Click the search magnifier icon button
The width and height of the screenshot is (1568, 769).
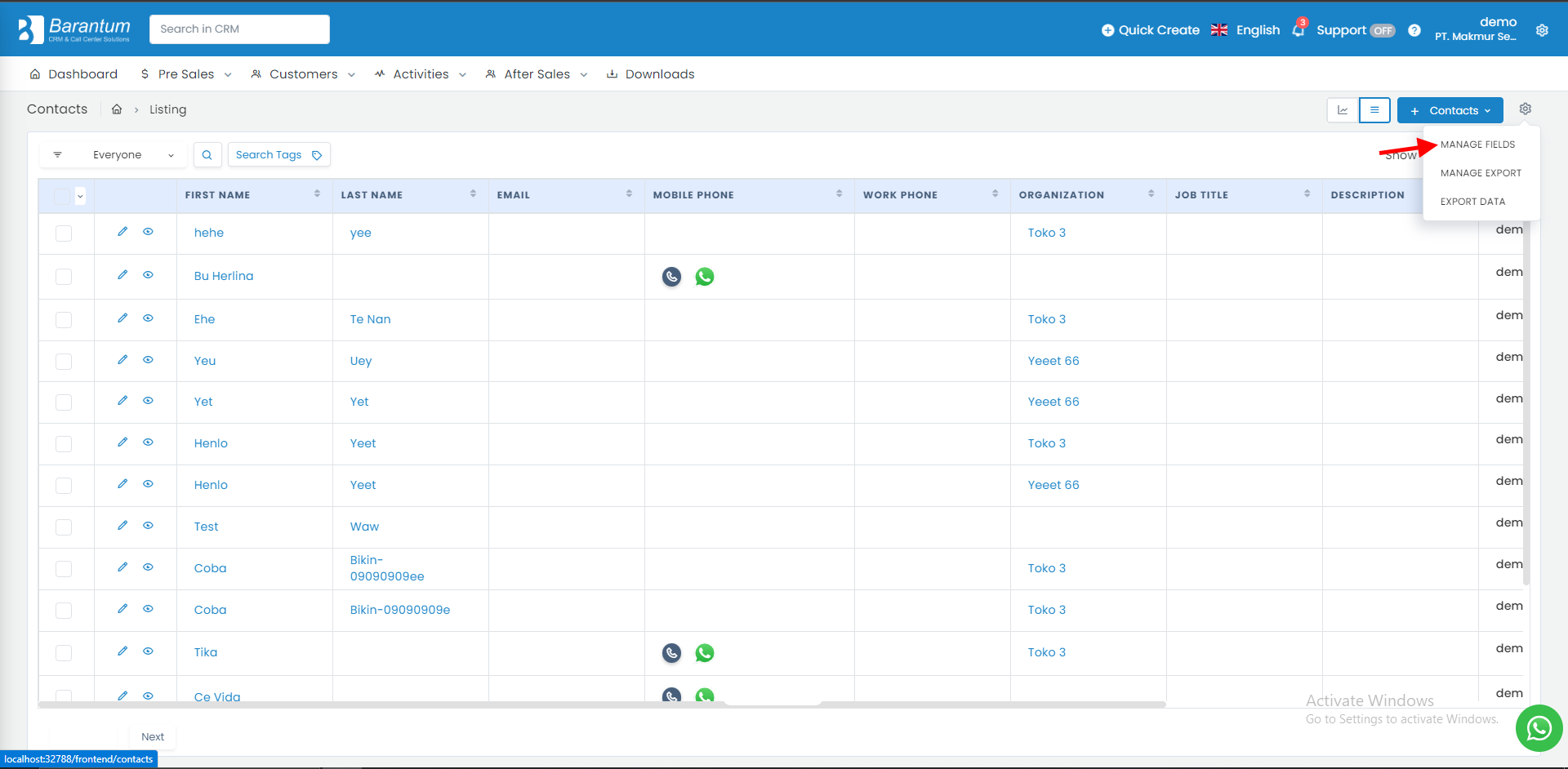(x=207, y=155)
